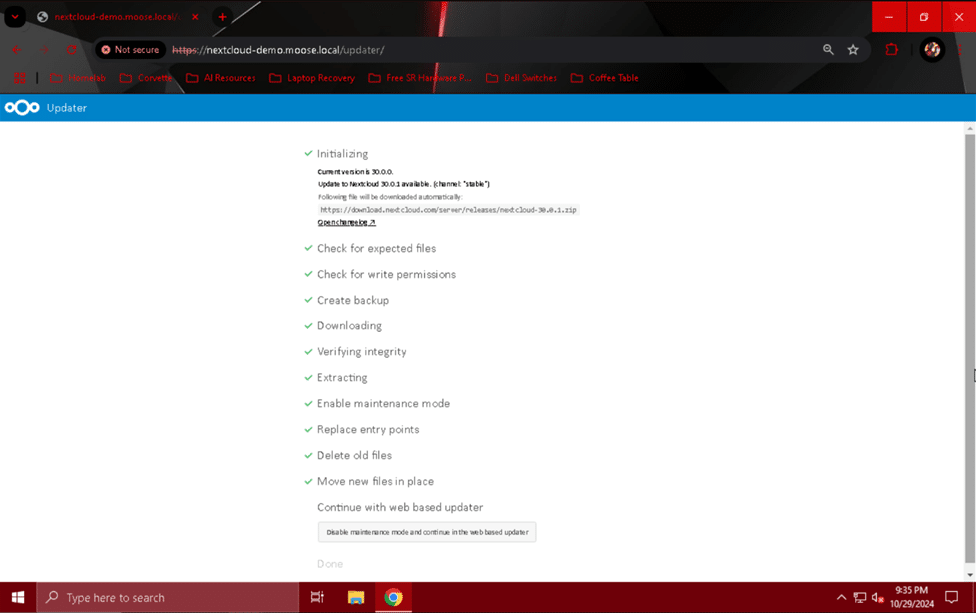This screenshot has height=613, width=976.
Task: Bookmark this page with the star
Action: click(853, 50)
